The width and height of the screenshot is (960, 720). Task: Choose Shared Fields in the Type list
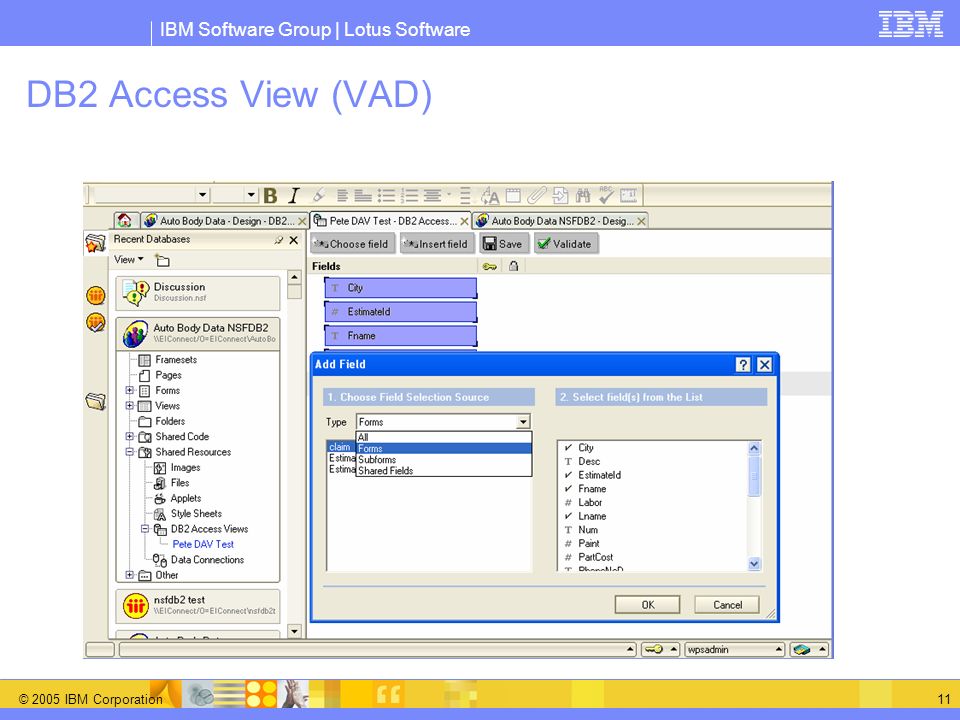444,471
